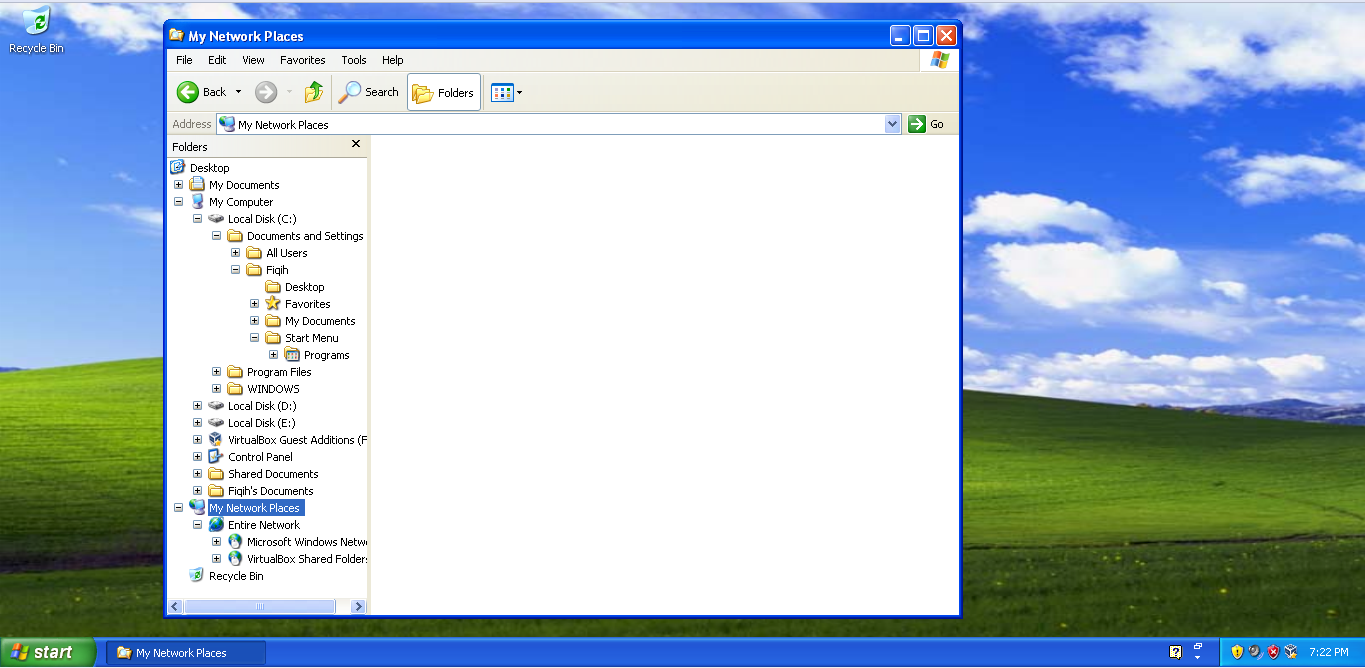This screenshot has height=668, width=1365.
Task: Select Fiqih's Documents folder icon
Action: [x=216, y=491]
